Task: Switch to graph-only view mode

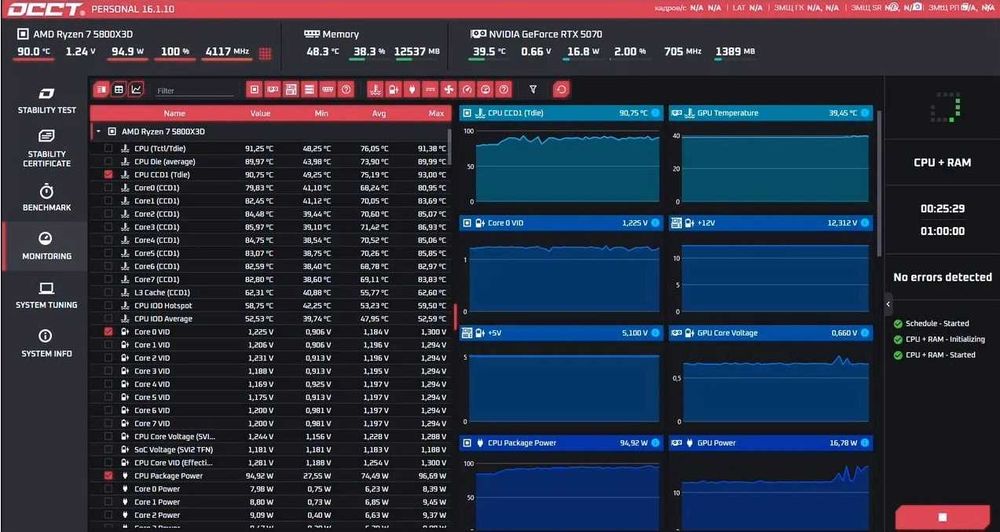Action: click(x=136, y=89)
